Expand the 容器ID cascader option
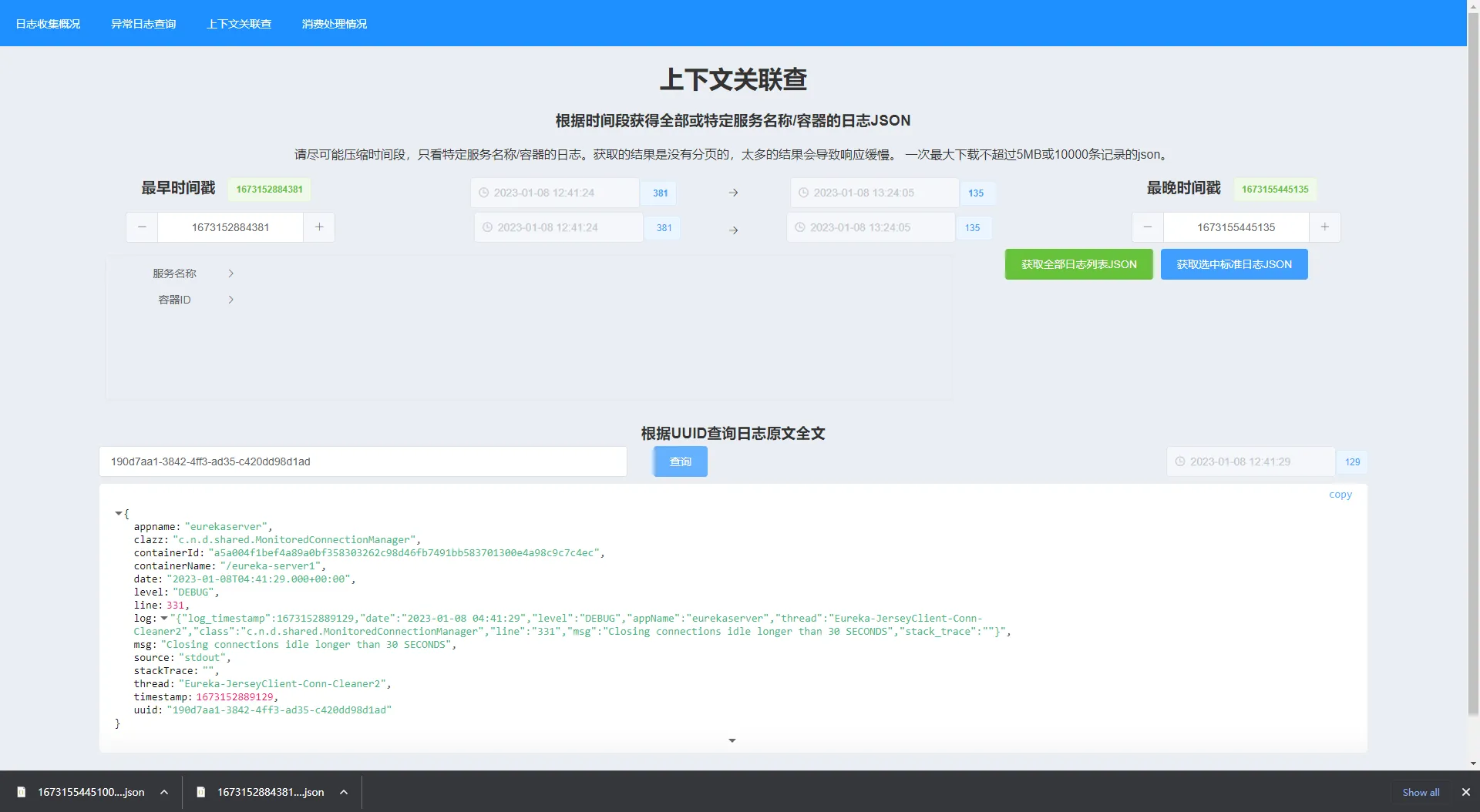The image size is (1480, 812). point(193,300)
